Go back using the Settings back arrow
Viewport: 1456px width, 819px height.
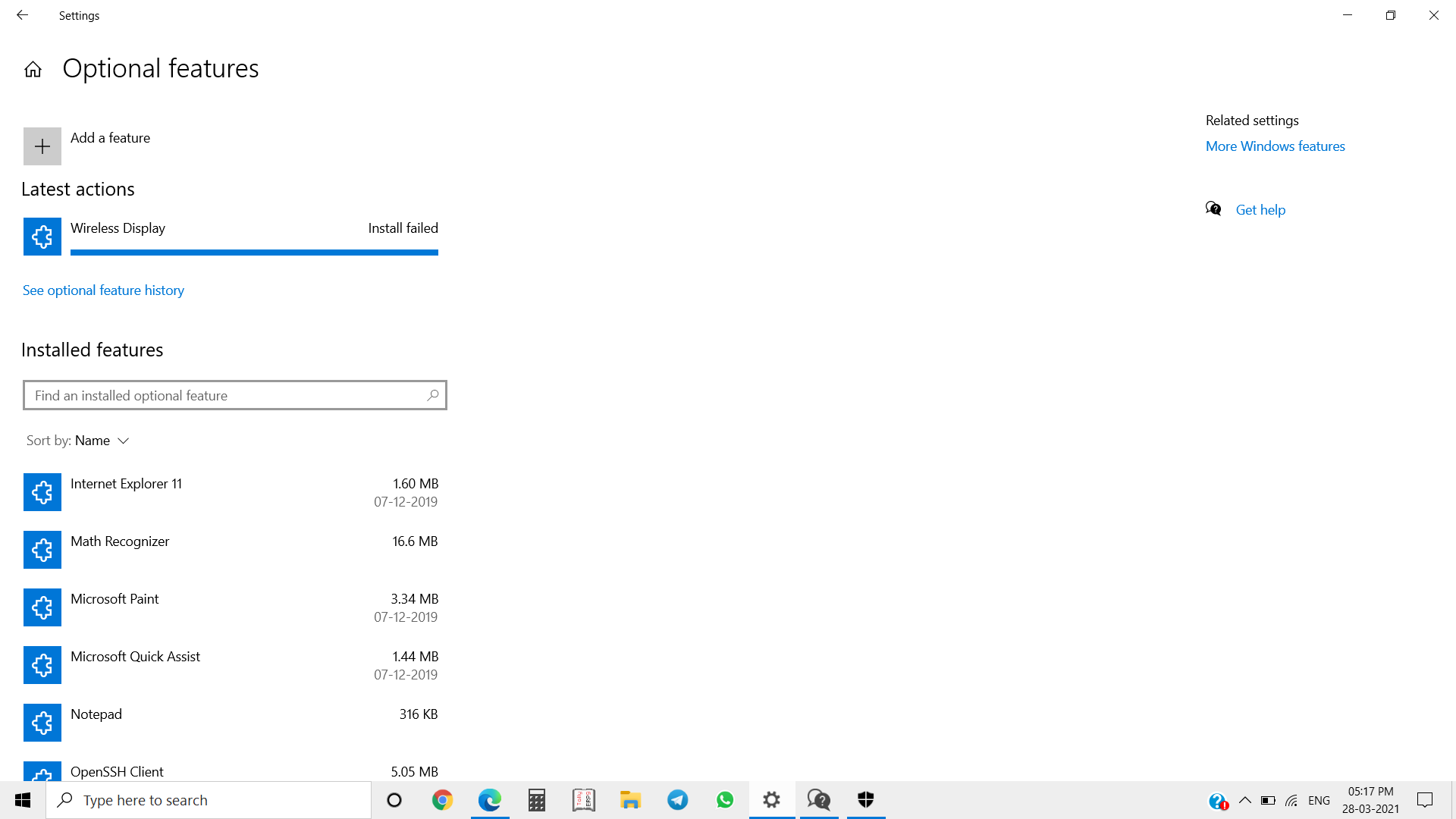[22, 15]
